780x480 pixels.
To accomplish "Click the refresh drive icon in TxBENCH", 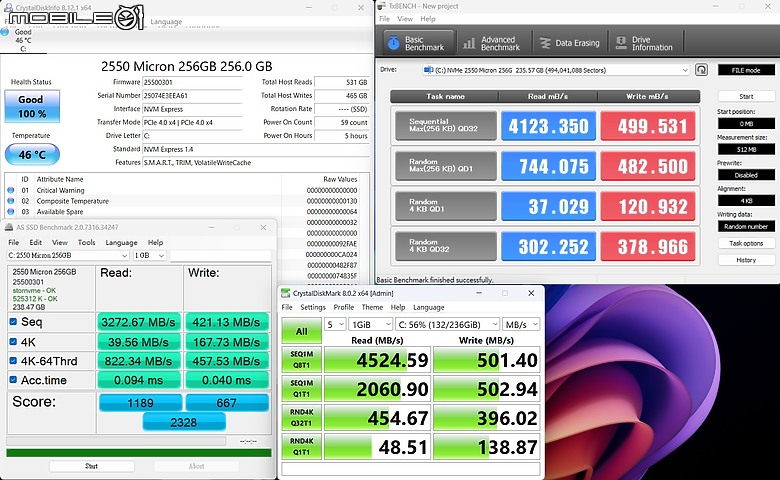I will click(701, 70).
